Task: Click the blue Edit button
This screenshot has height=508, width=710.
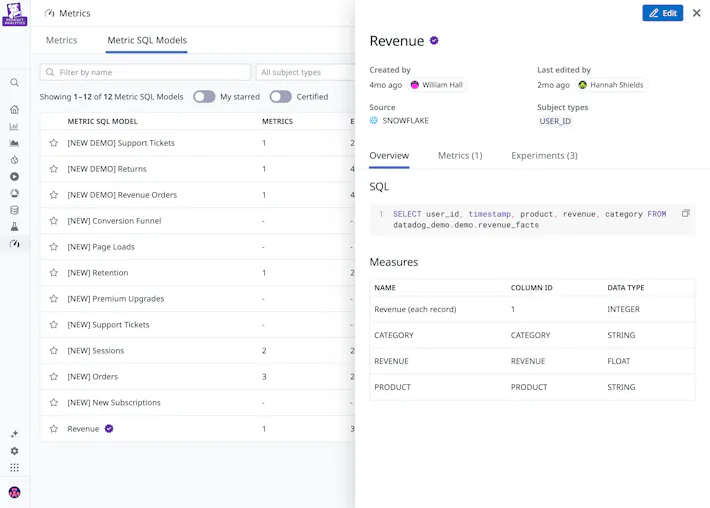Action: [x=662, y=13]
